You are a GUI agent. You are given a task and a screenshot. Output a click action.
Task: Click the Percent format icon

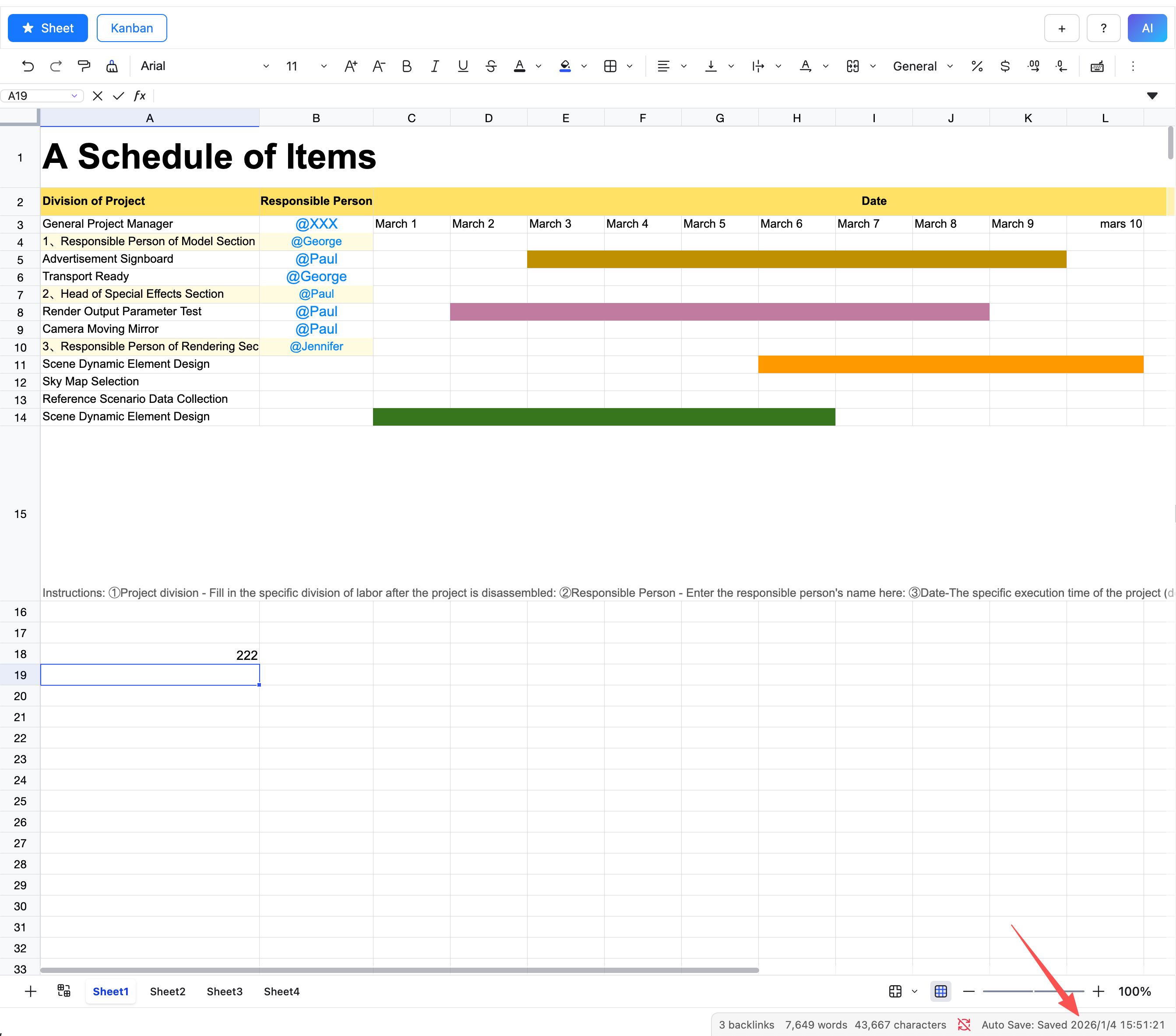pos(976,66)
